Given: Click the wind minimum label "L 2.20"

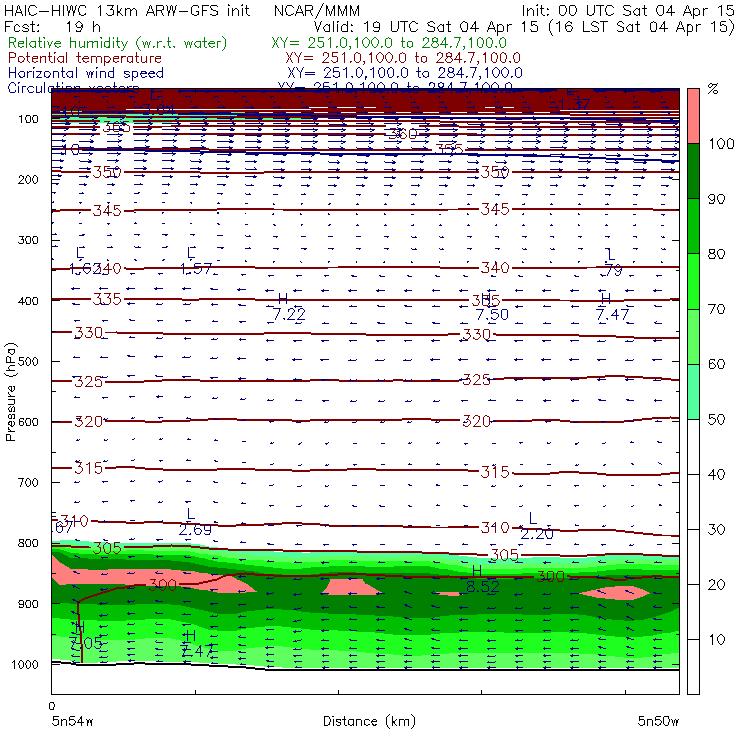Looking at the screenshot, I should pyautogui.click(x=537, y=526).
